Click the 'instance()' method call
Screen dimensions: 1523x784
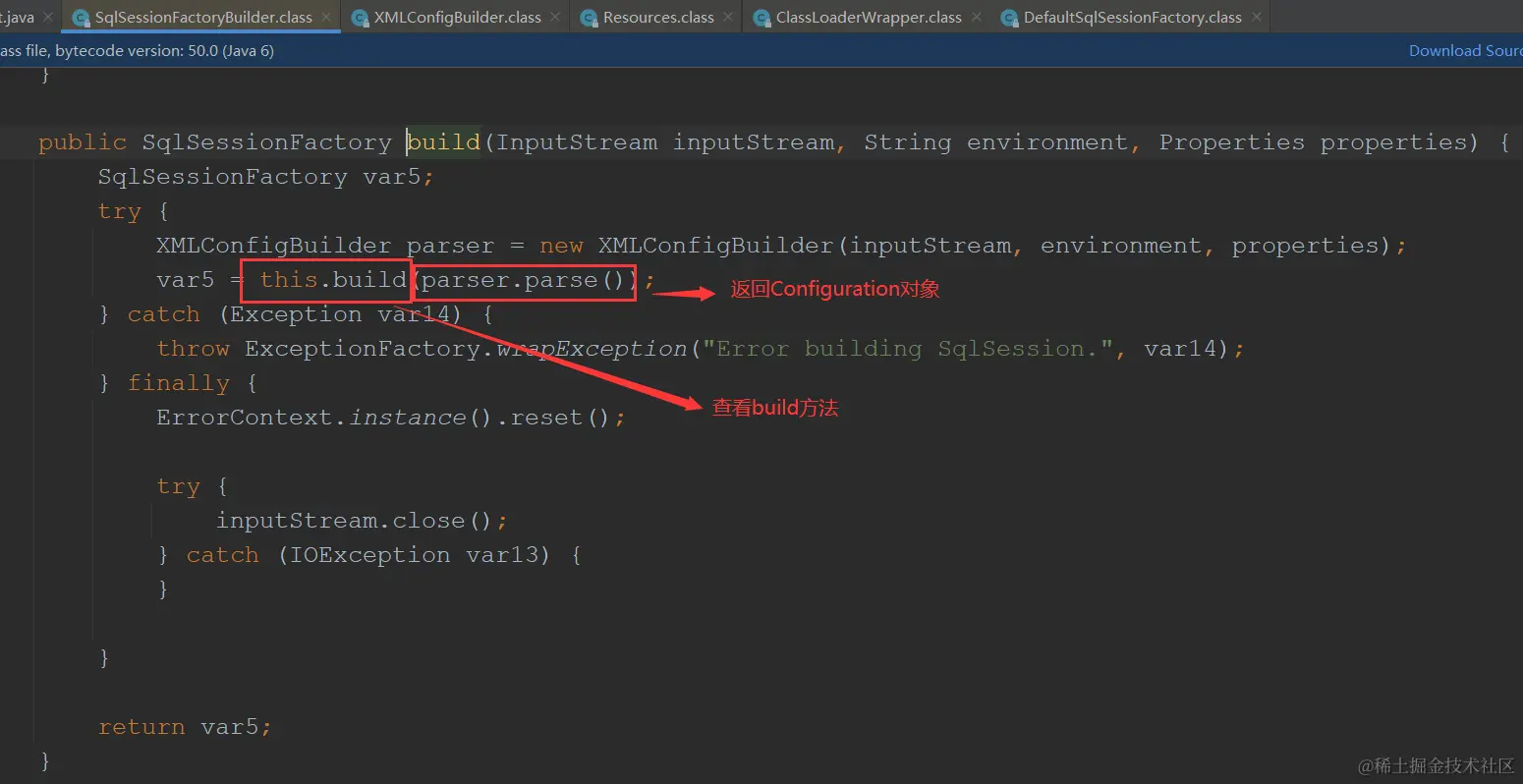[421, 418]
